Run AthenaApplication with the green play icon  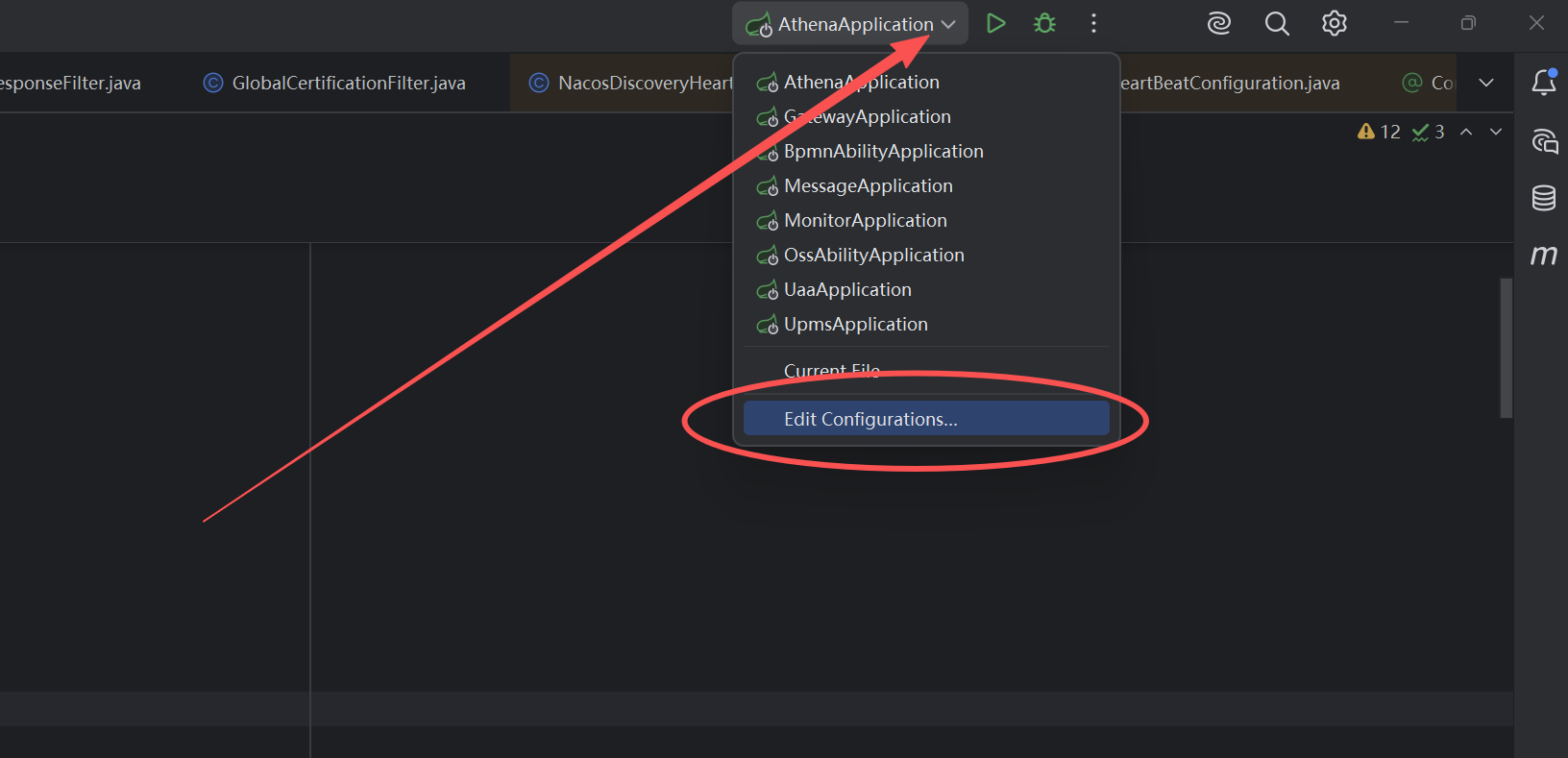tap(995, 23)
